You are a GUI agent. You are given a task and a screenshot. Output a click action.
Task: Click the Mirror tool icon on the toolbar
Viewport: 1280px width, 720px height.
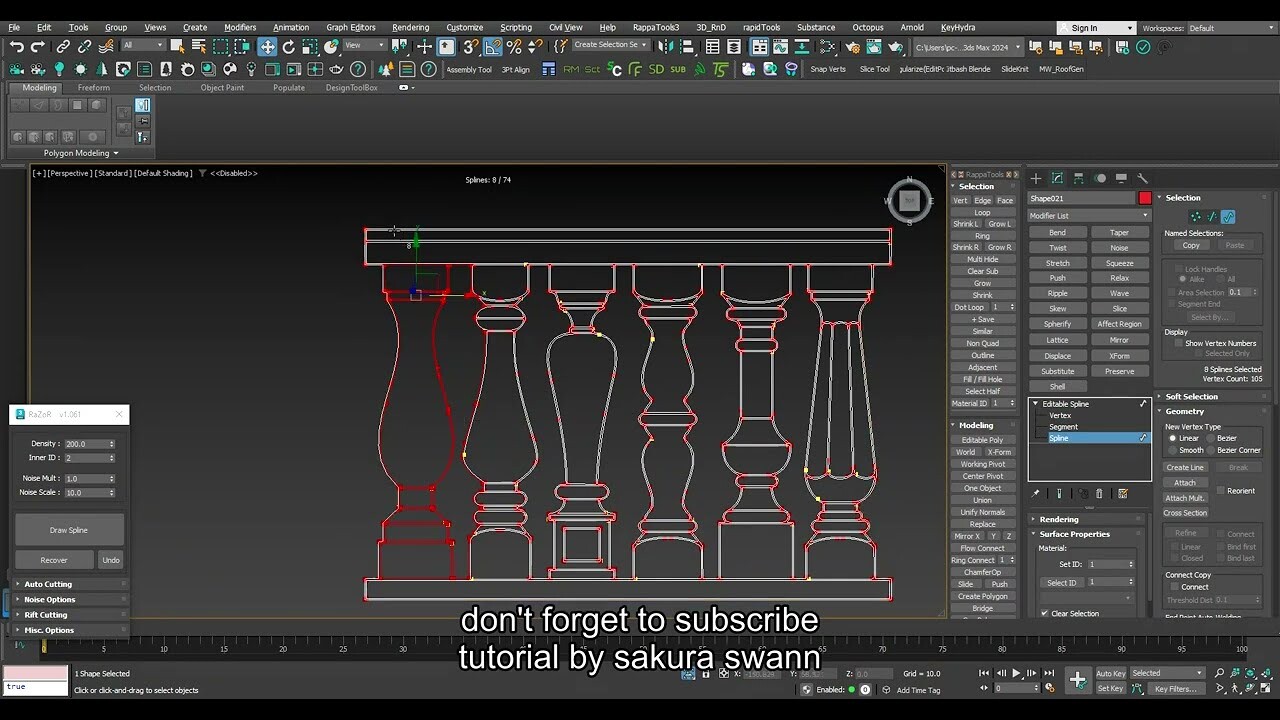(666, 47)
